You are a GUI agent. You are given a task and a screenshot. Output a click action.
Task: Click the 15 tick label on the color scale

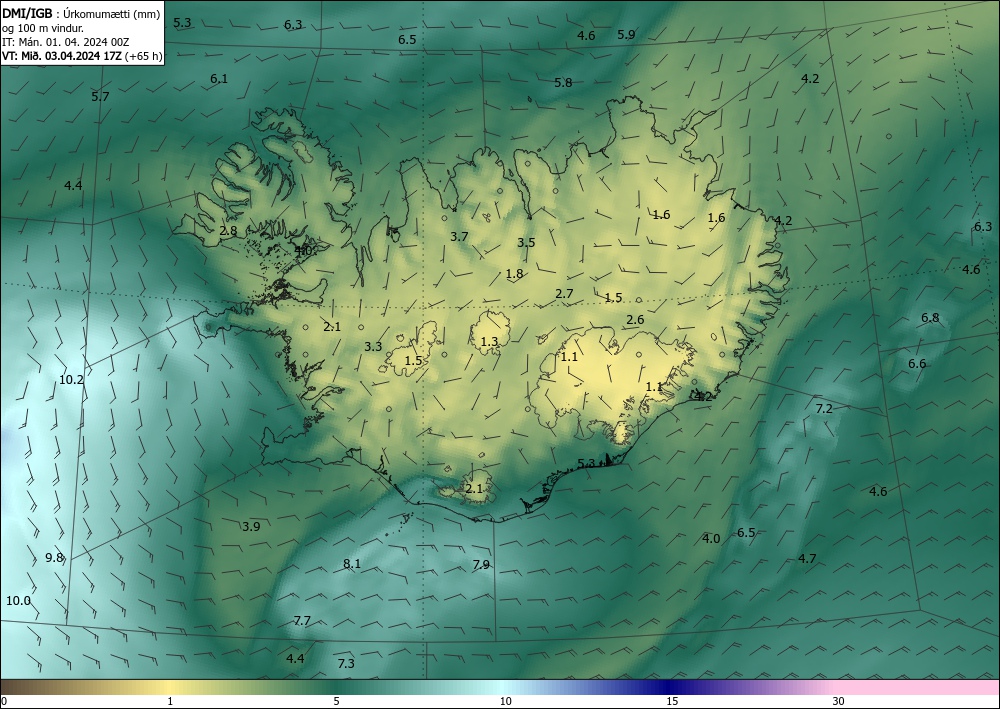672,702
